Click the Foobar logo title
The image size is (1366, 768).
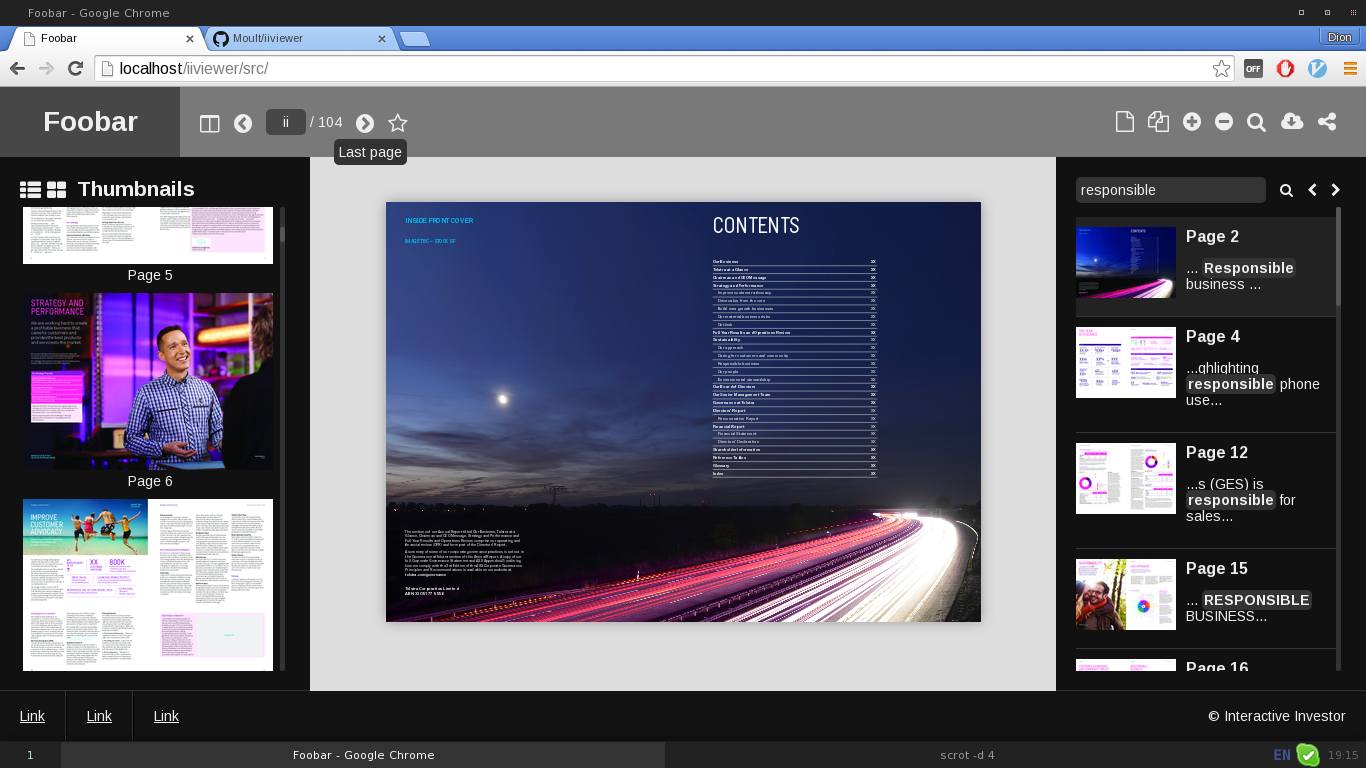click(90, 122)
